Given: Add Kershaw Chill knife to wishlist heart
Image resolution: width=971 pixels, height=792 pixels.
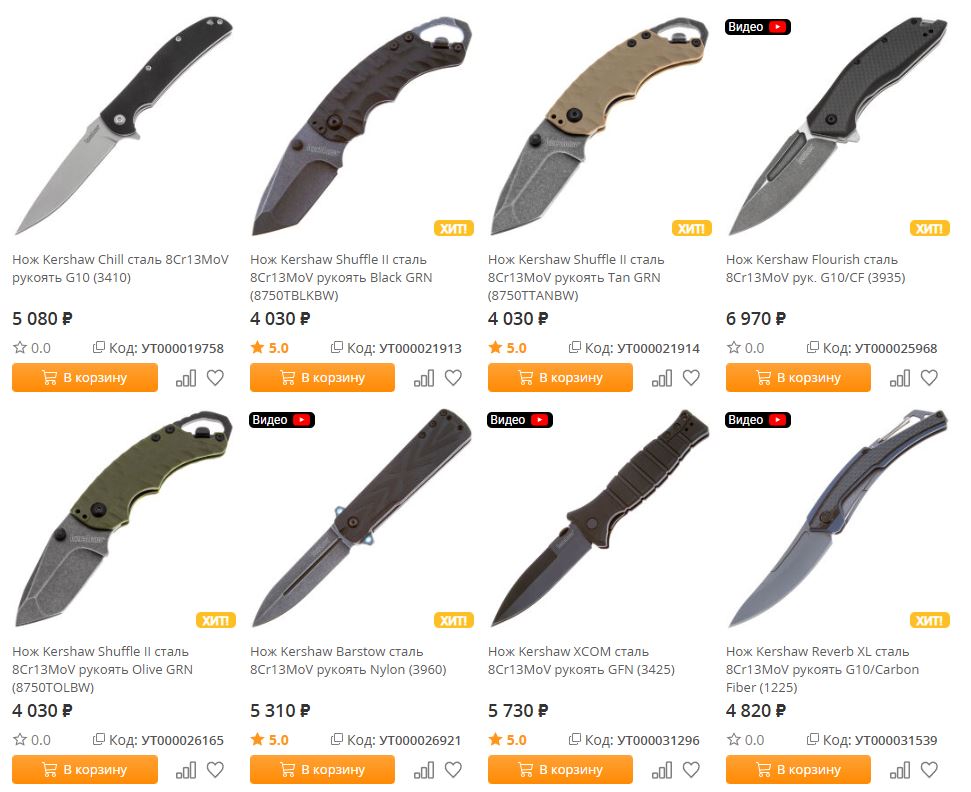Looking at the screenshot, I should click(x=215, y=378).
